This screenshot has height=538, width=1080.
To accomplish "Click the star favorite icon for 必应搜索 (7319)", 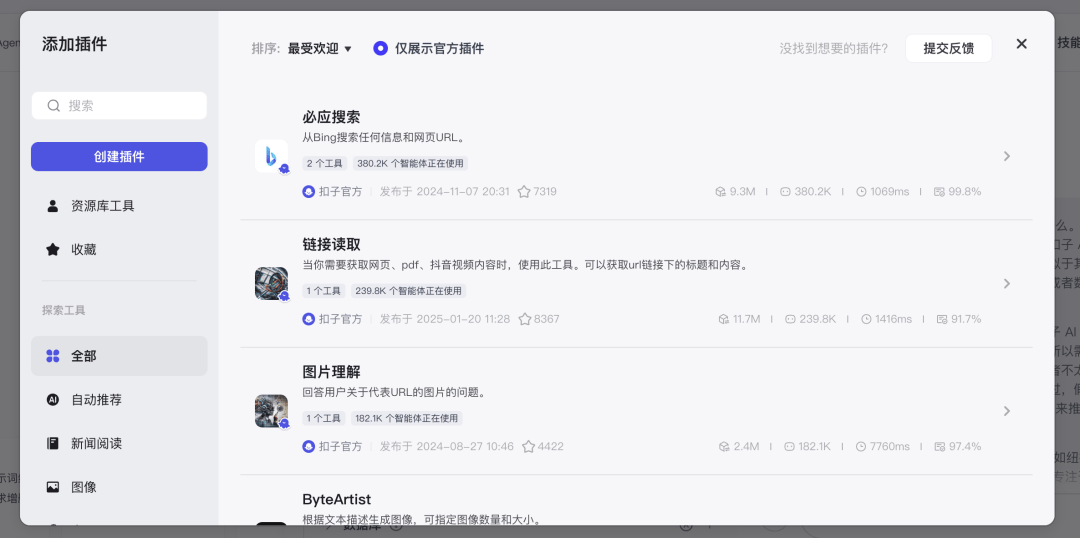I will [524, 192].
